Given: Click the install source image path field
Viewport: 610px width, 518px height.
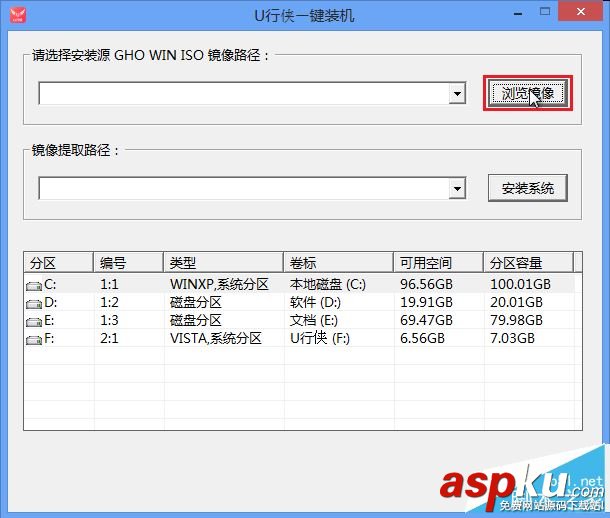Looking at the screenshot, I should [244, 93].
